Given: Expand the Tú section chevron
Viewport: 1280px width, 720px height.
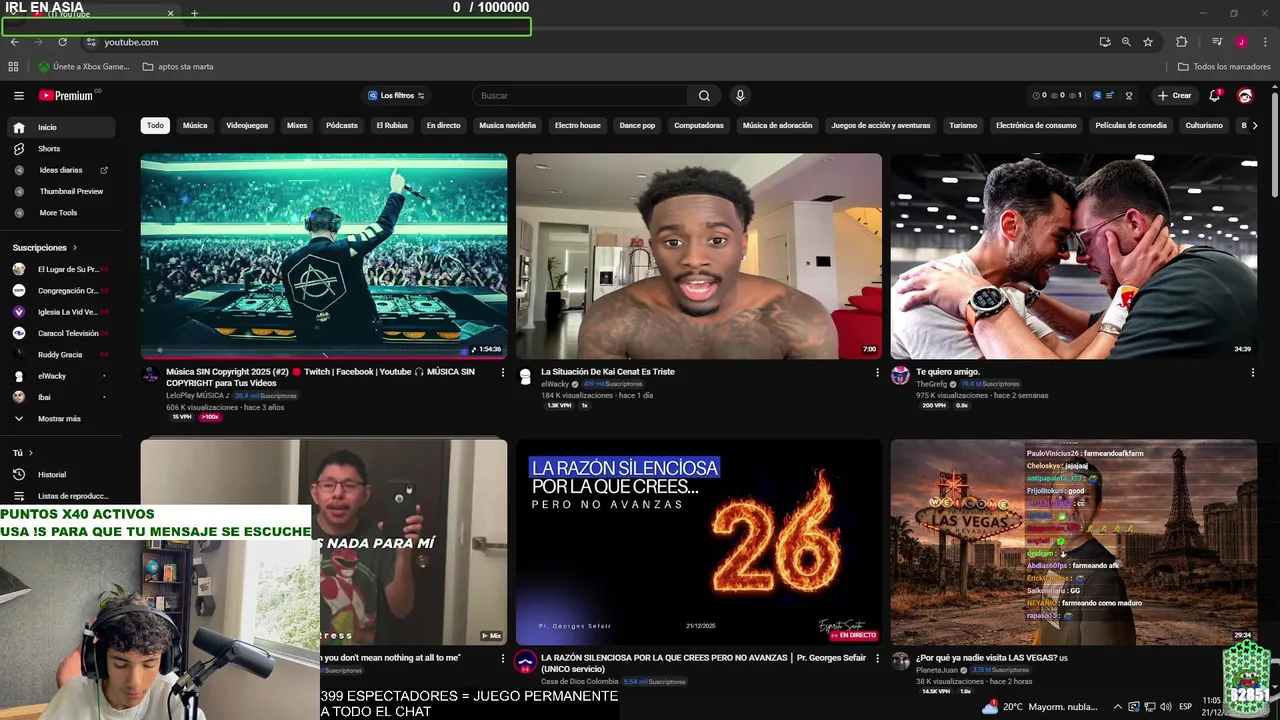Looking at the screenshot, I should click(x=31, y=453).
